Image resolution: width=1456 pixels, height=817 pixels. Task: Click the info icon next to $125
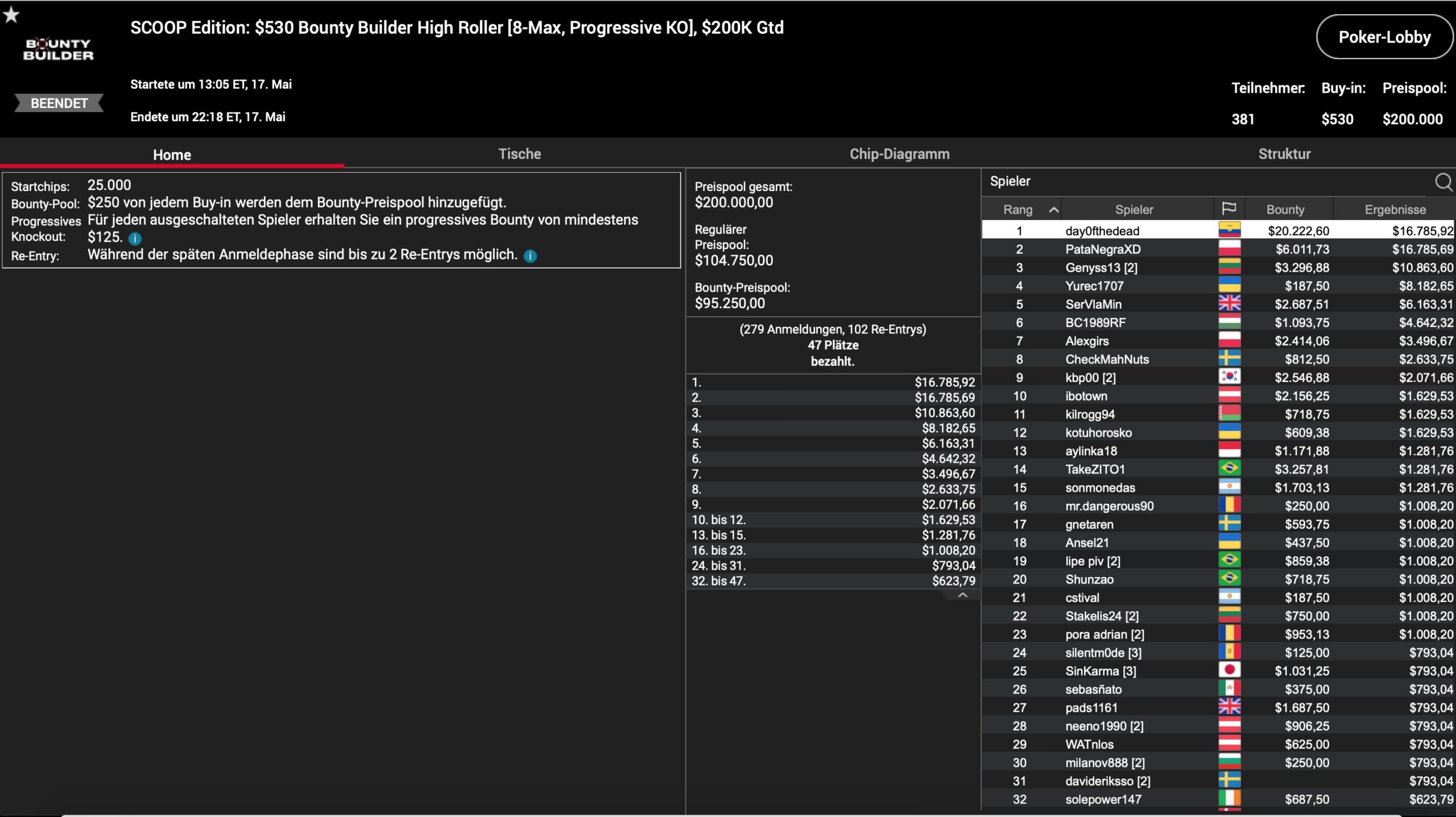[x=135, y=238]
